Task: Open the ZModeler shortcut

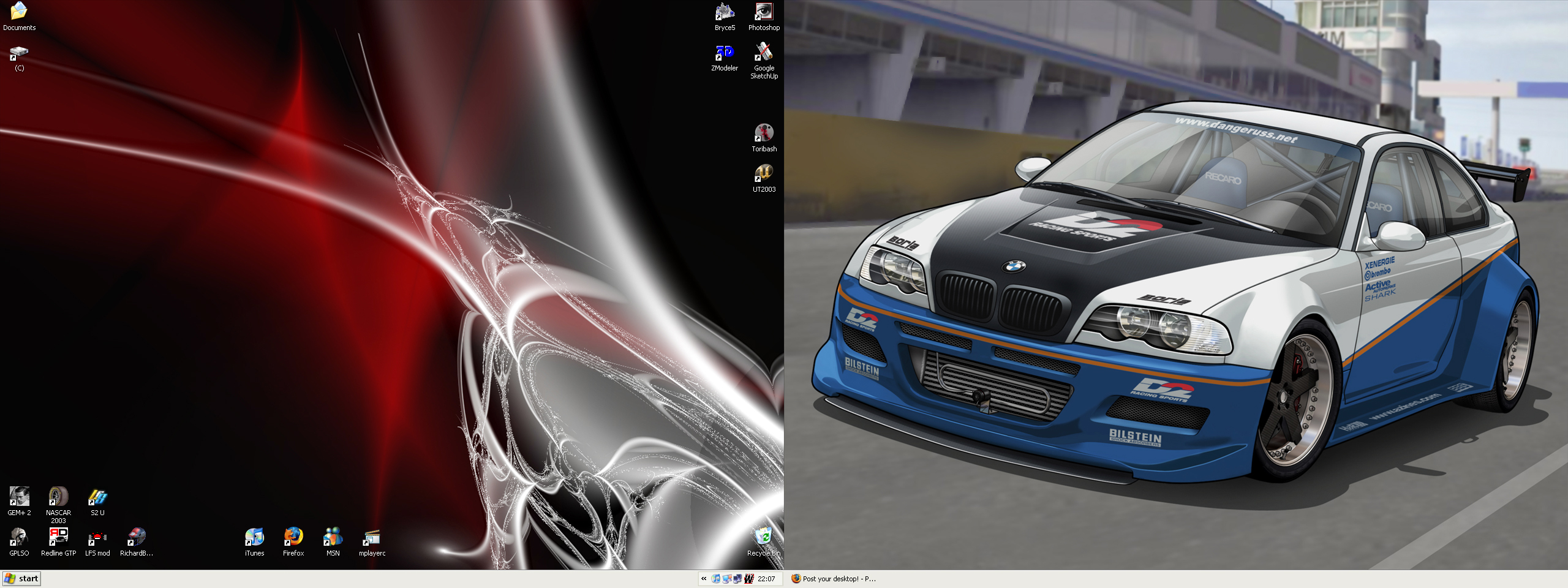Action: (x=725, y=58)
